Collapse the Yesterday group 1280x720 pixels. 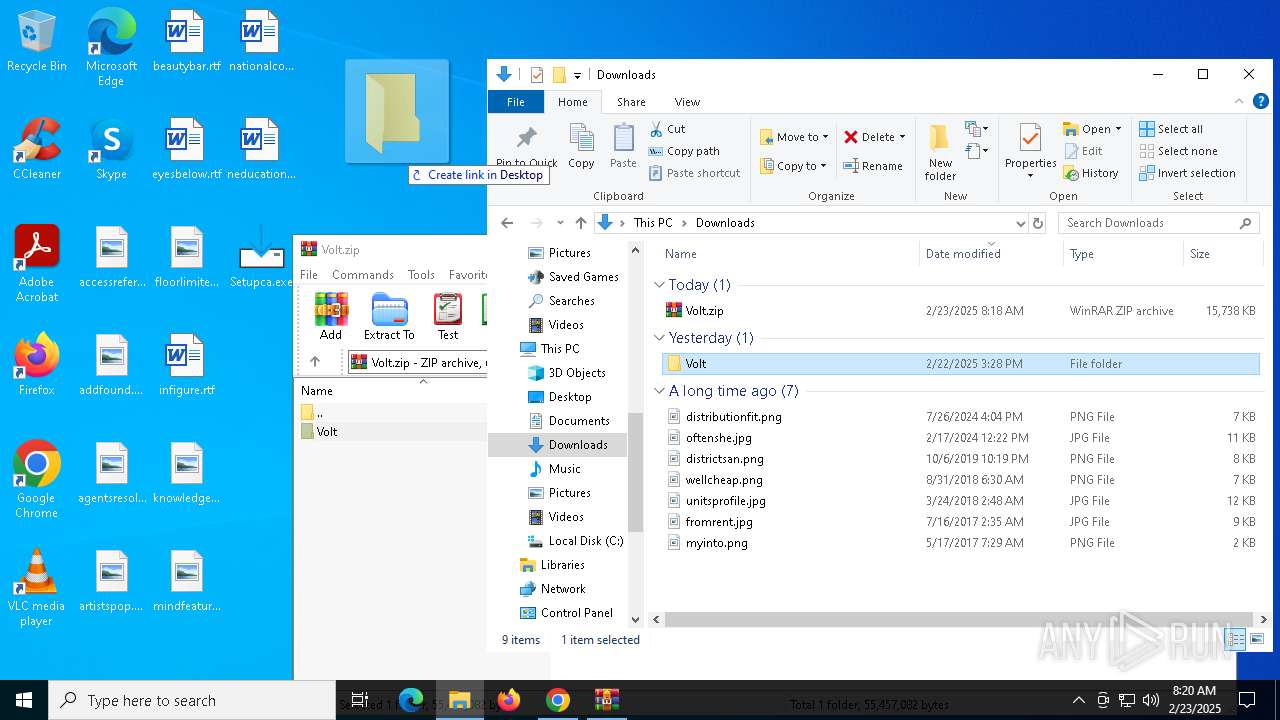click(659, 338)
